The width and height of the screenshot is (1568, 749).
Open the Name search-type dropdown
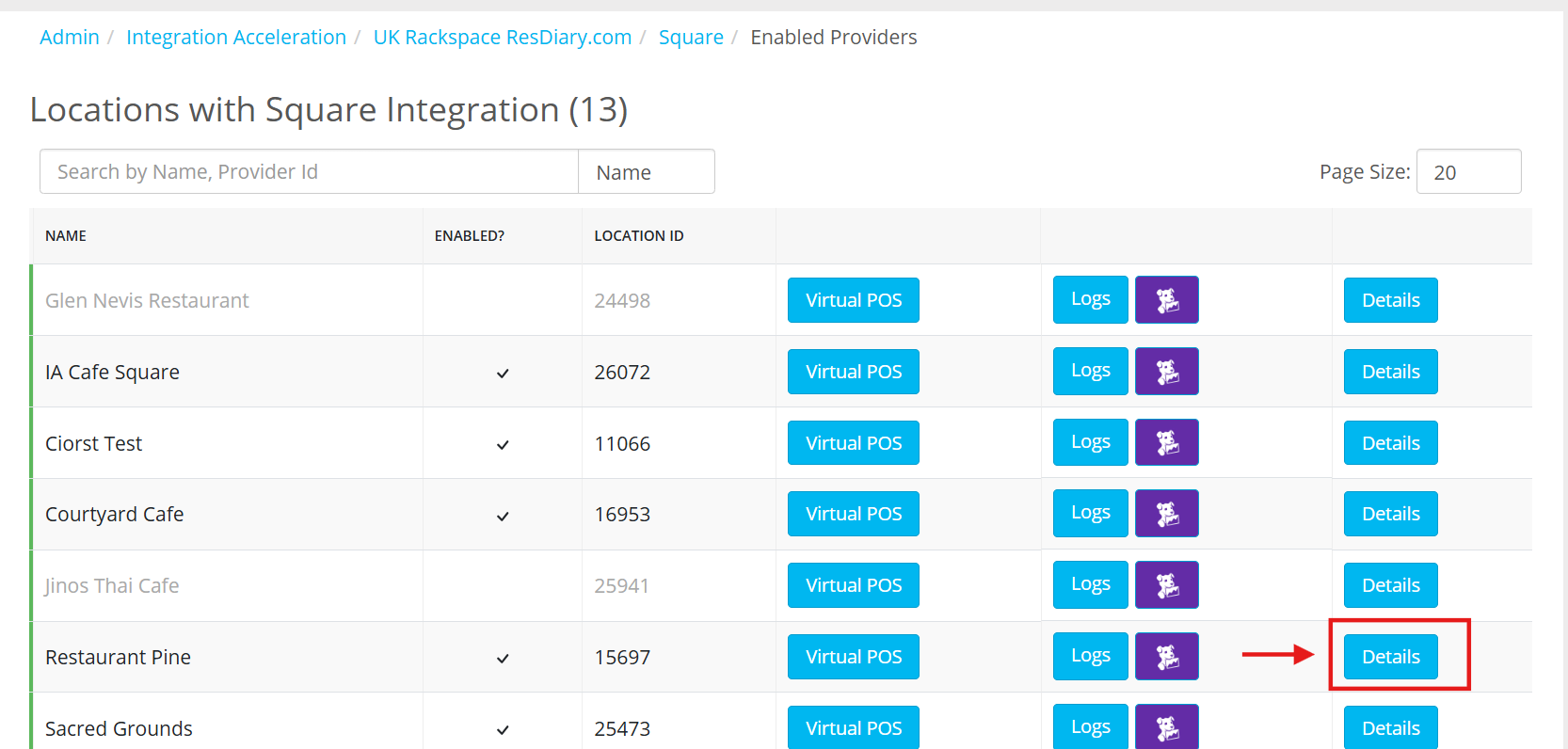[x=647, y=171]
